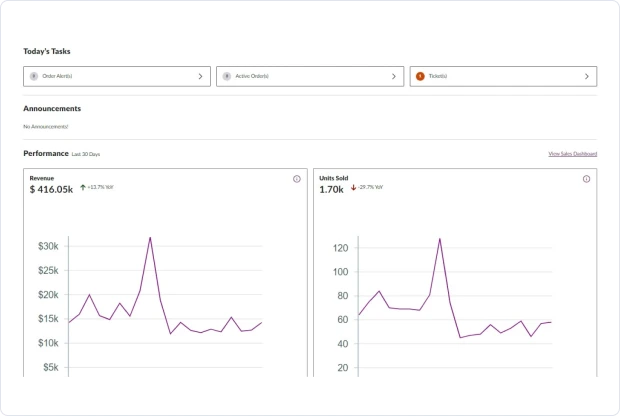Click the $ 416.05k revenue value
Image resolution: width=620 pixels, height=416 pixels.
(51, 189)
